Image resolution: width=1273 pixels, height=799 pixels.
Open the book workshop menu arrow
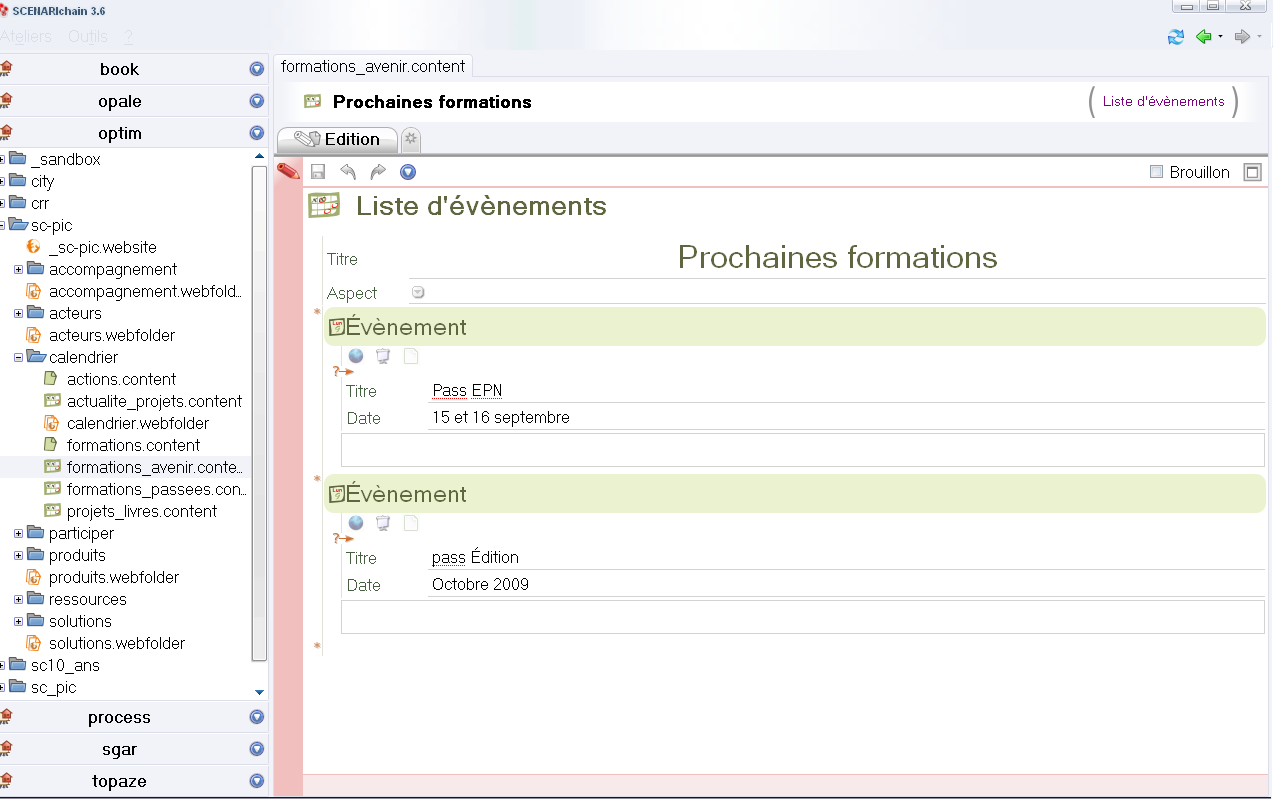click(256, 69)
